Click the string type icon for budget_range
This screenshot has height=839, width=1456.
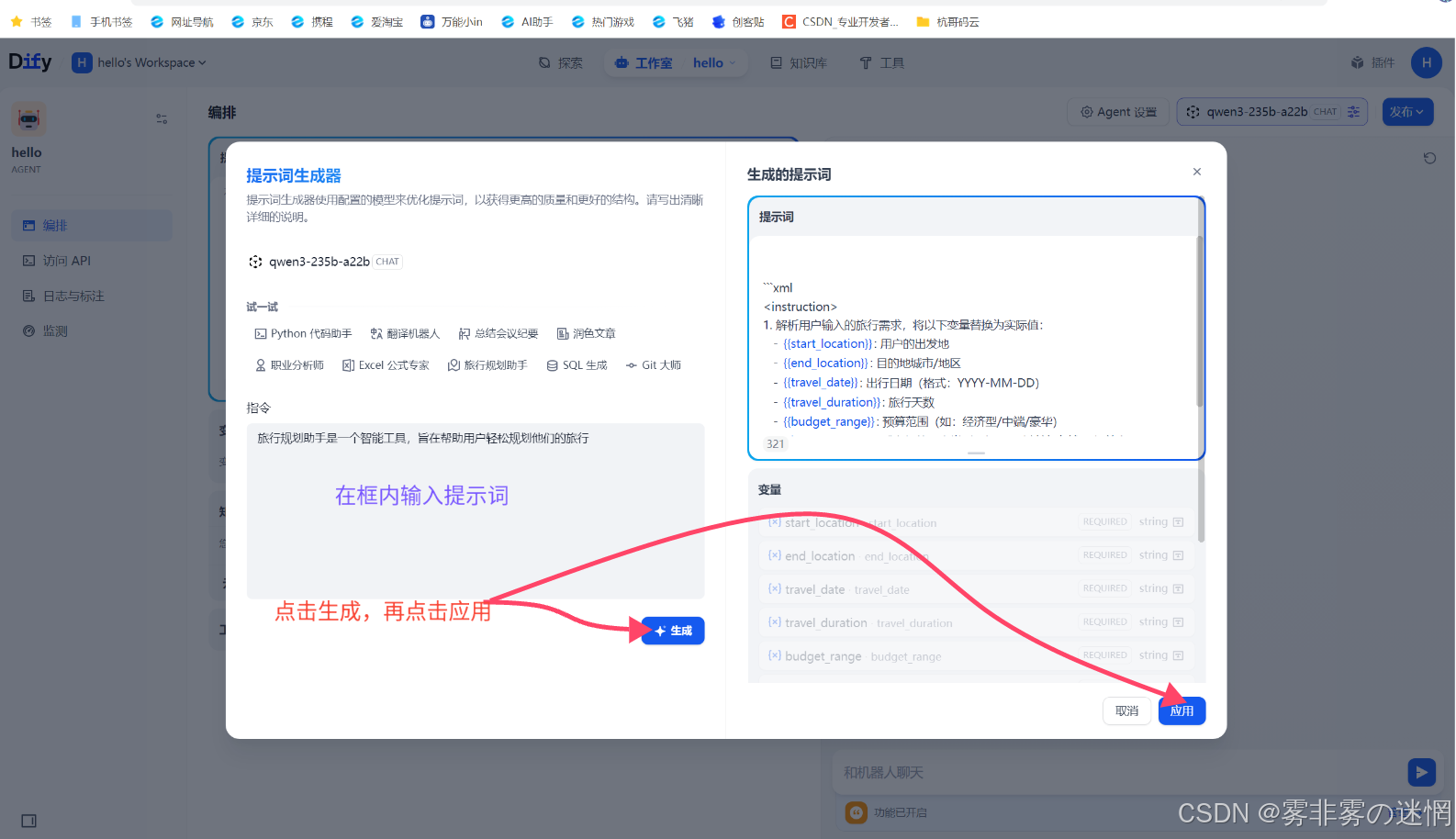coord(1178,655)
